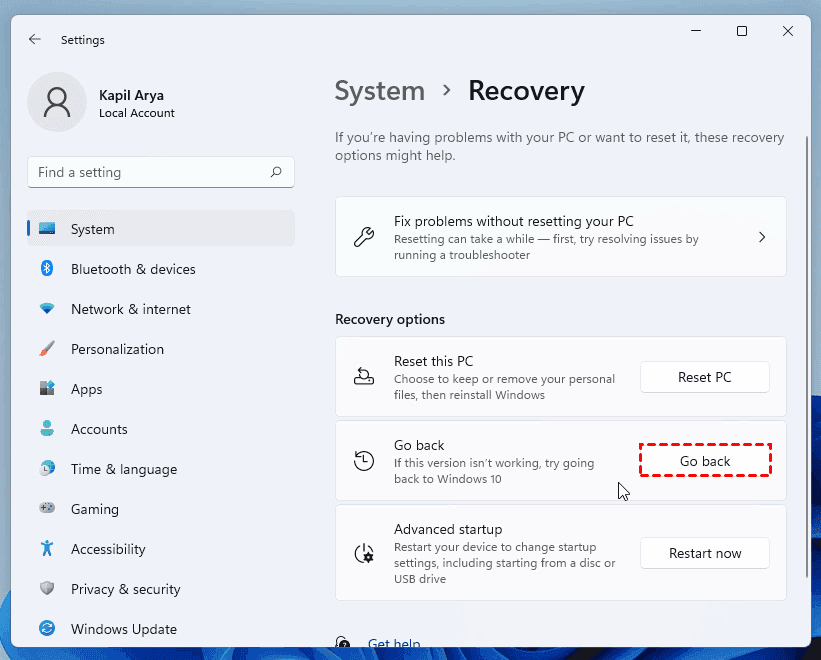Click the Network & internet wifi icon
This screenshot has width=821, height=660.
[47, 309]
